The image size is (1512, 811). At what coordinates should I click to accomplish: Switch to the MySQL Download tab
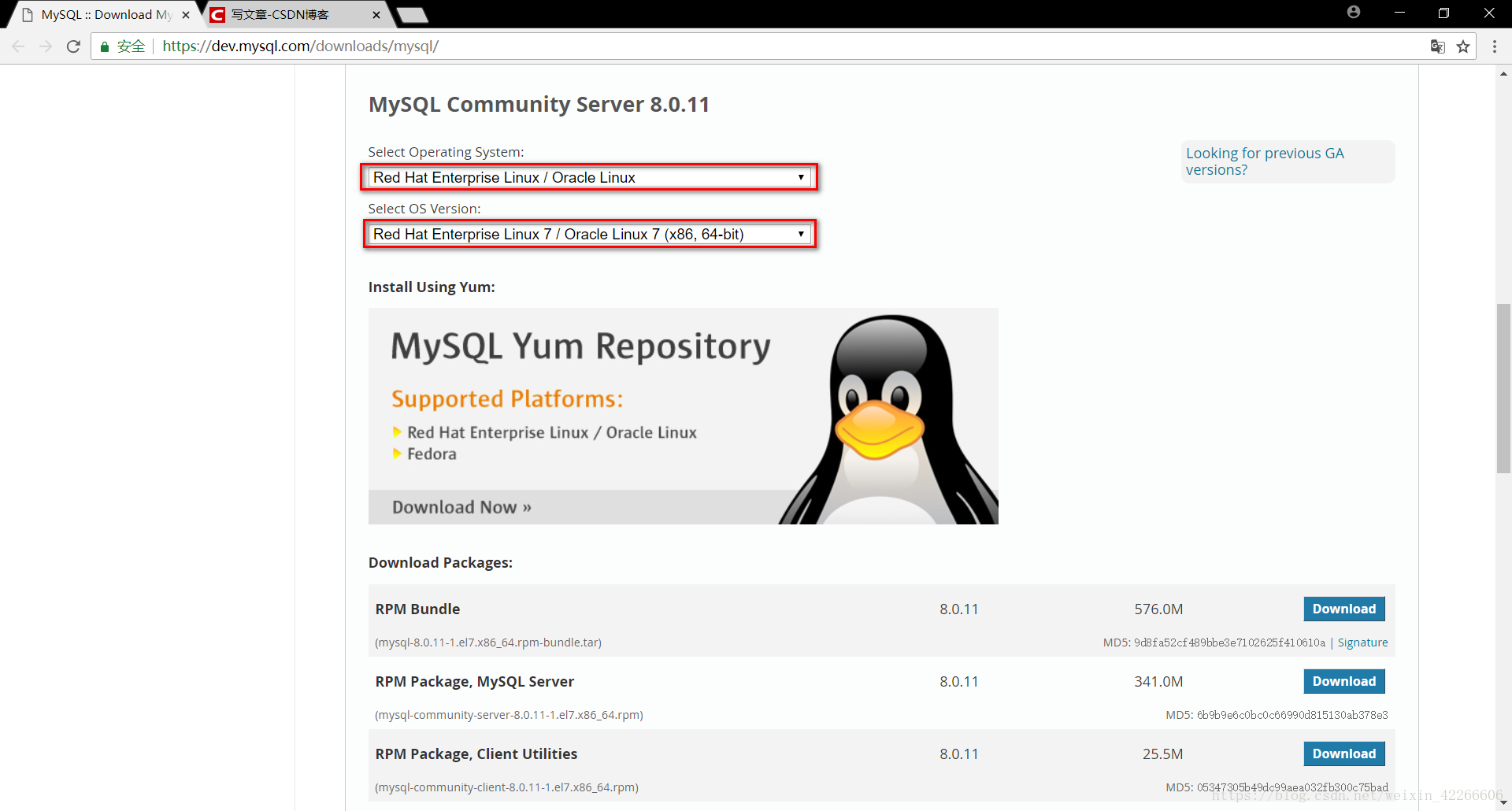106,15
